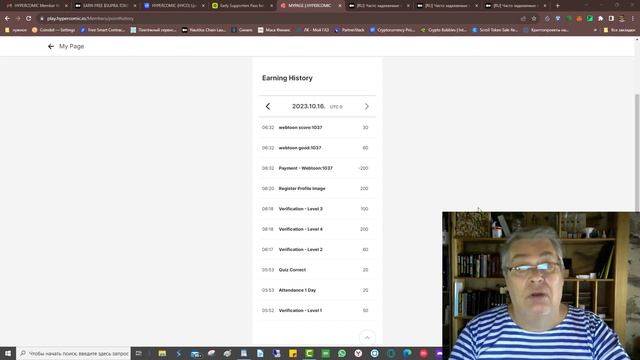Click 'Verification - Level 4' entry
640x360 pixels.
point(317,229)
